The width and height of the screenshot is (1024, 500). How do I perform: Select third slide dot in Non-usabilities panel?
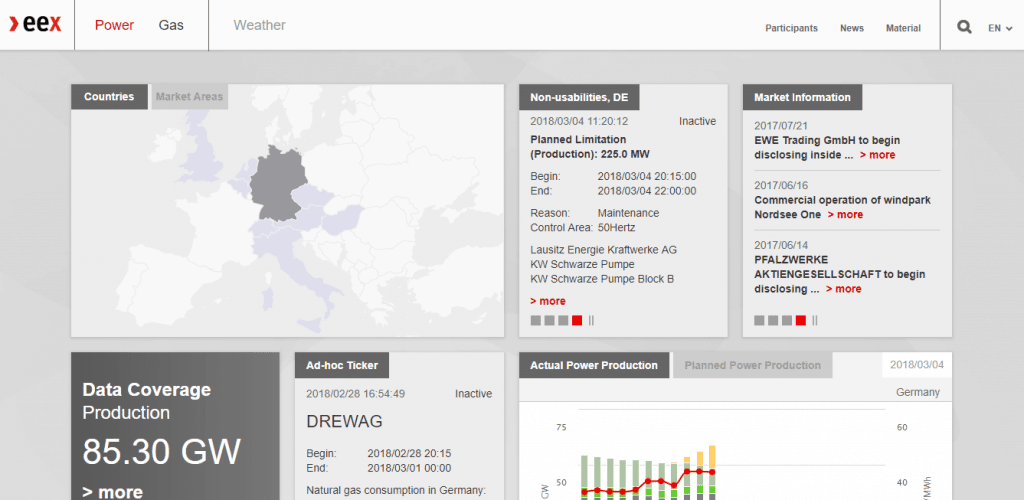tap(563, 320)
